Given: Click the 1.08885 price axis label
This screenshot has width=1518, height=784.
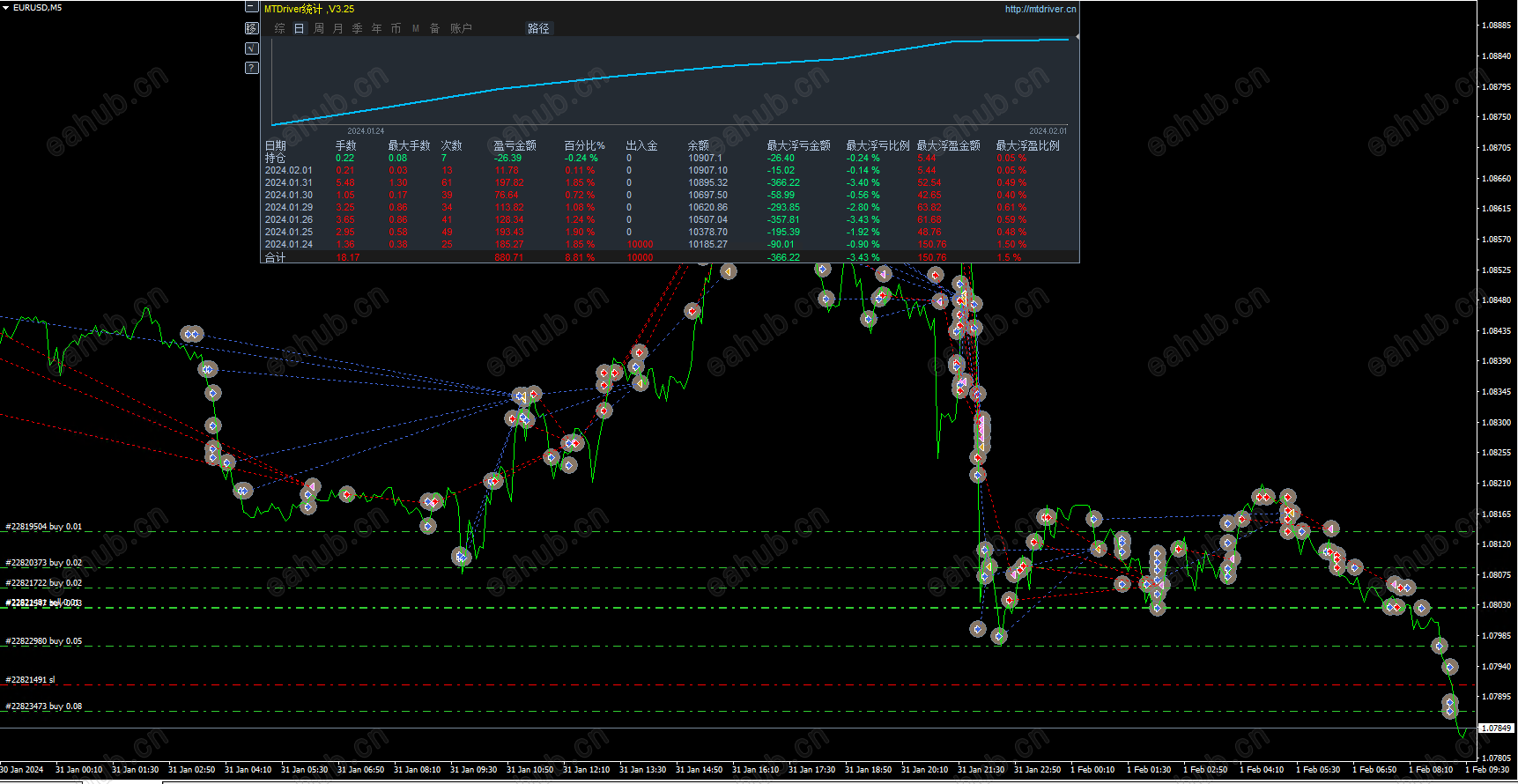Looking at the screenshot, I should (x=1496, y=26).
